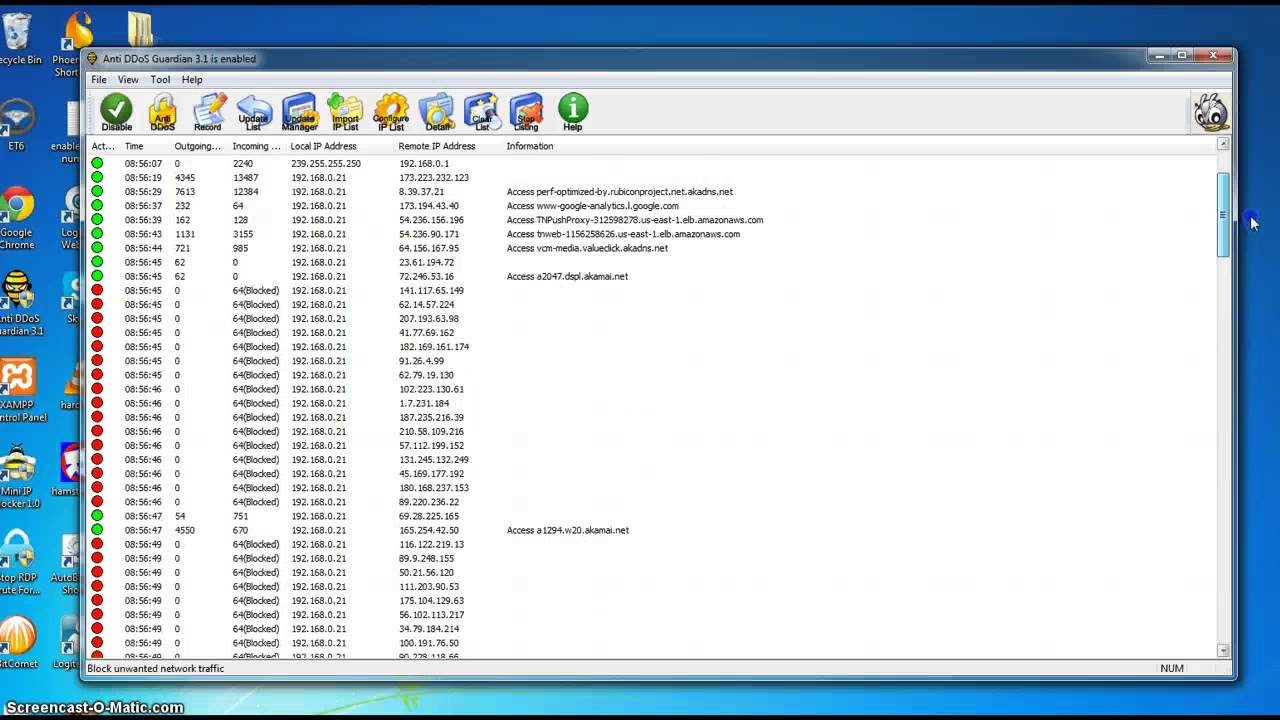Sort by Local IP Address column header
Image resolution: width=1280 pixels, height=720 pixels.
coord(340,146)
